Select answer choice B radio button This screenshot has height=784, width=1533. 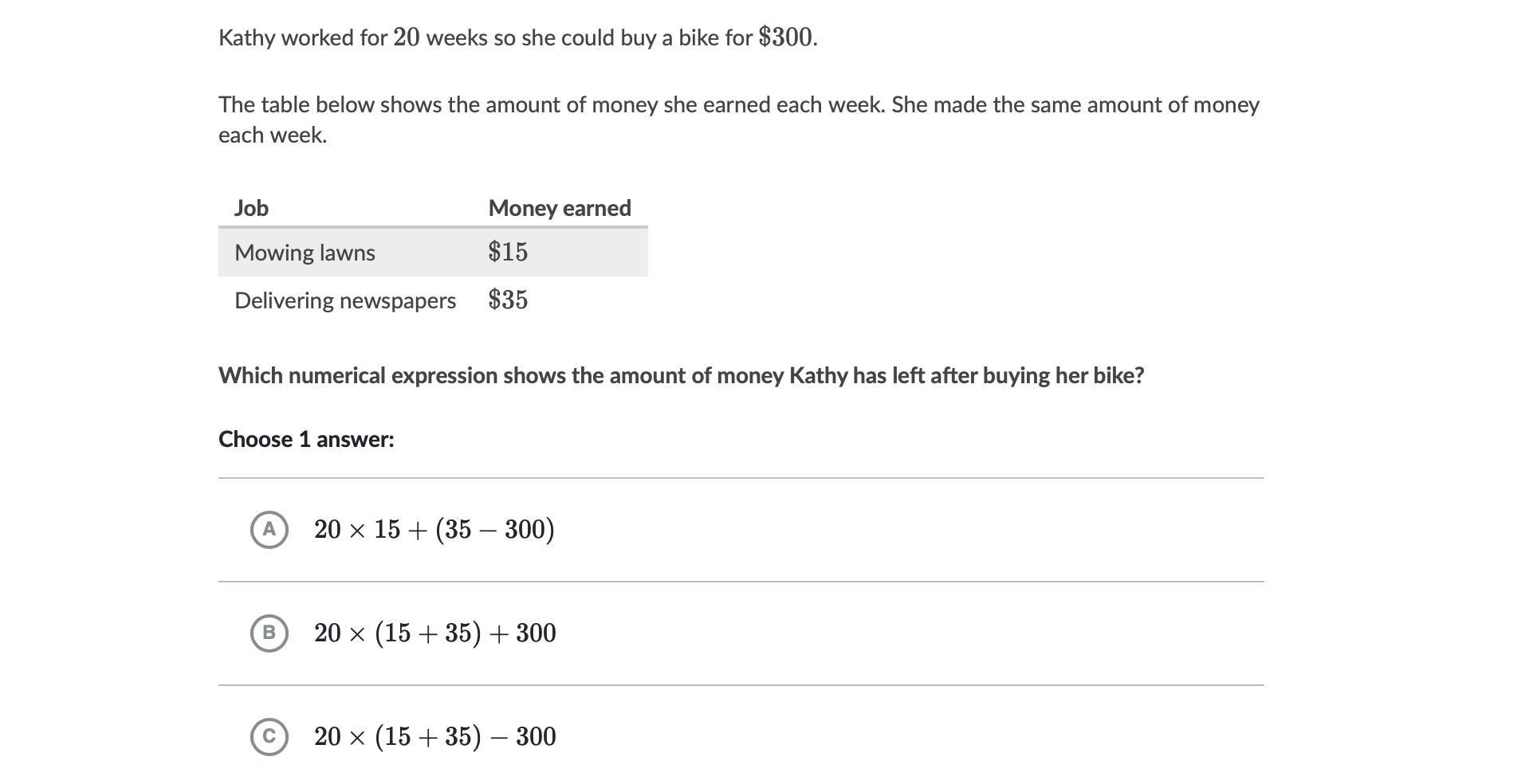pyautogui.click(x=269, y=633)
